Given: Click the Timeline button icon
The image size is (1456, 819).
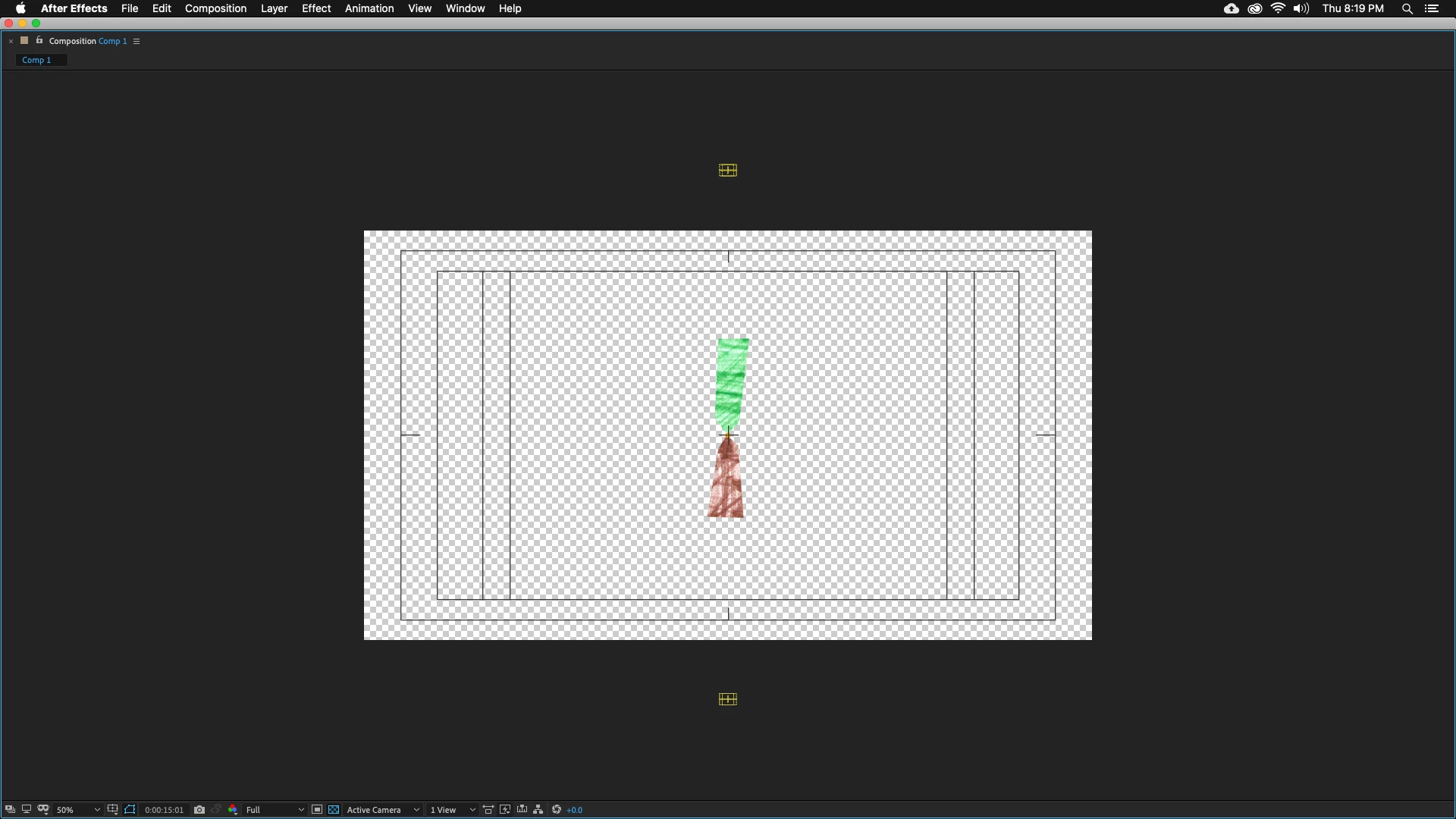Looking at the screenshot, I should (522, 810).
